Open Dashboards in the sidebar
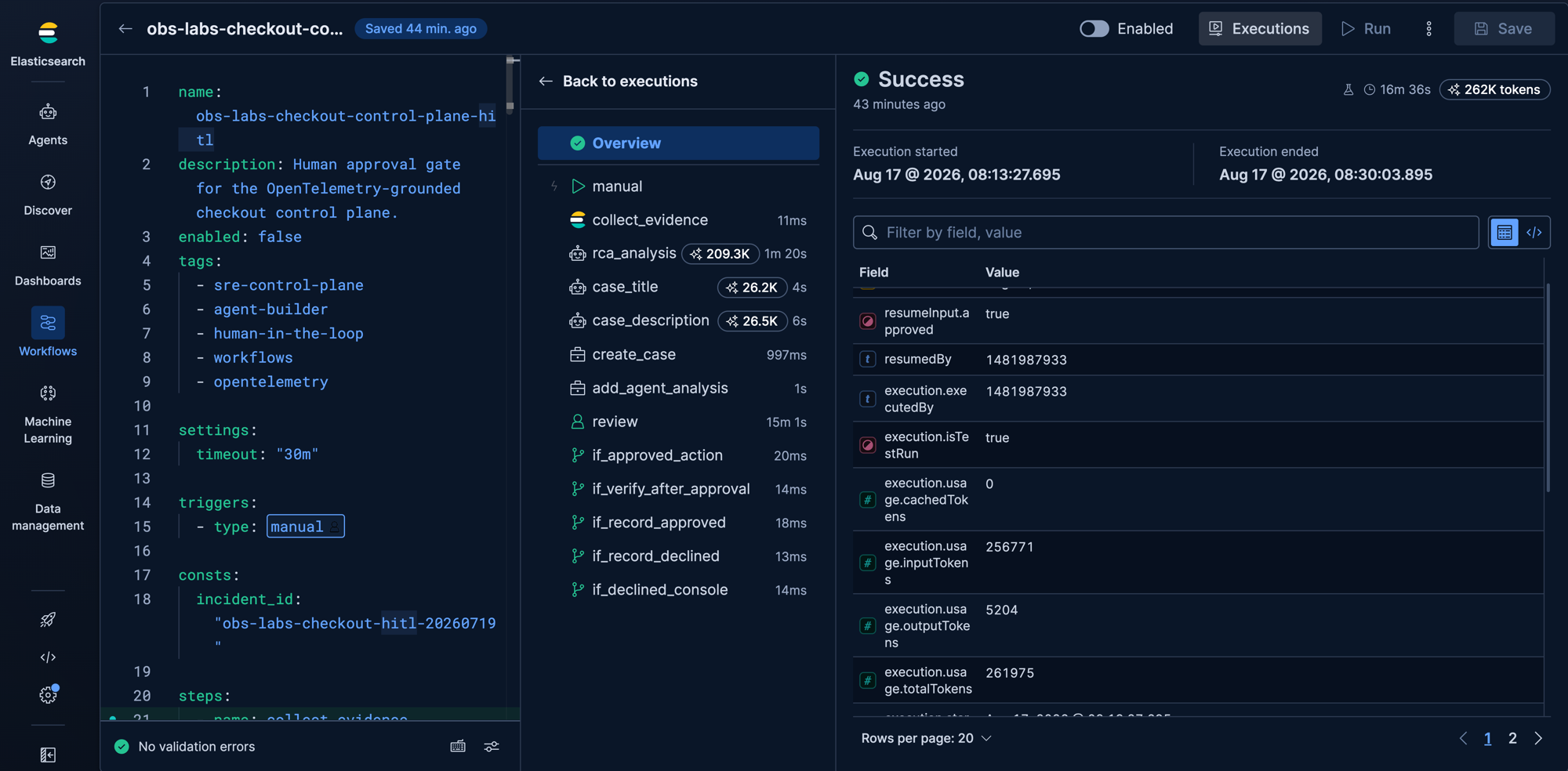Screen dimensions: 1568x771 pyautogui.click(x=48, y=266)
